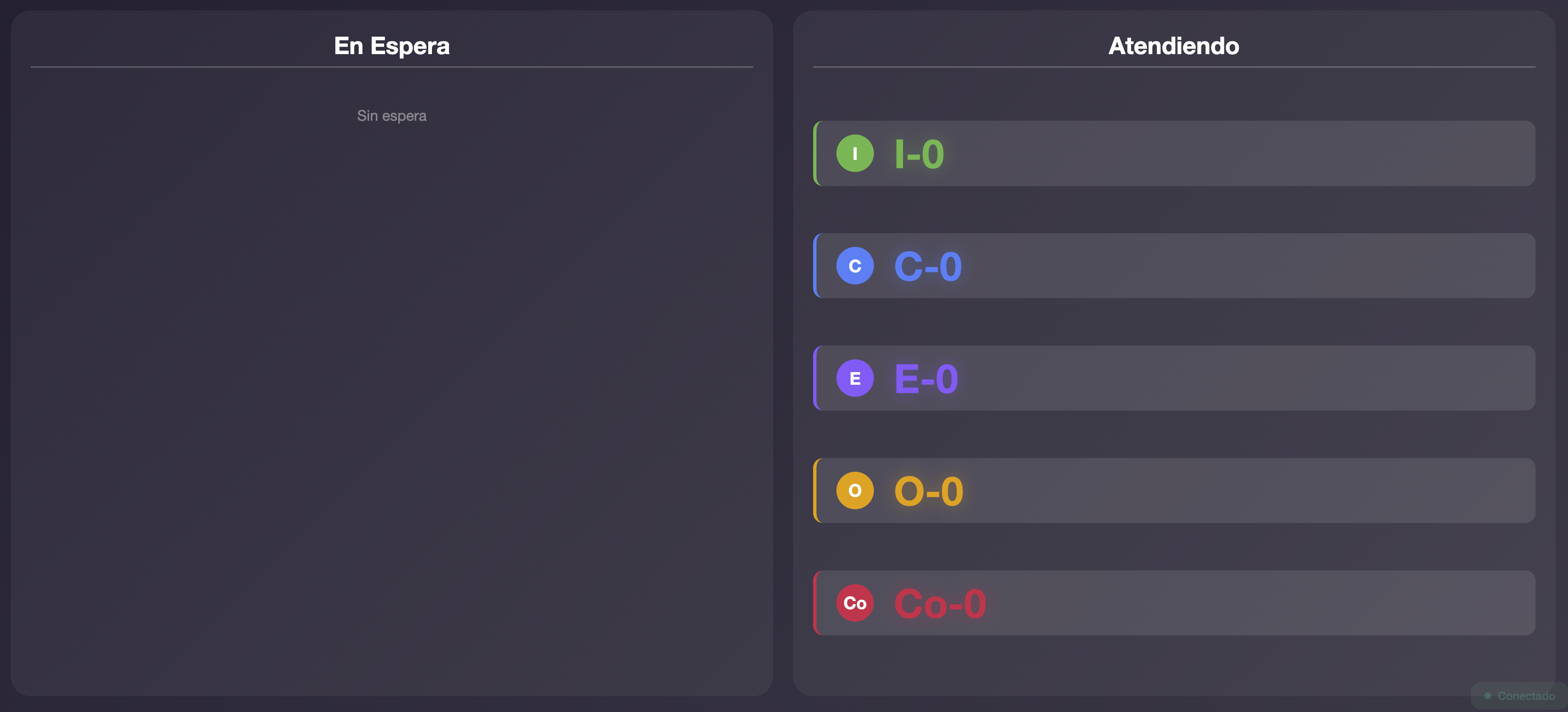This screenshot has height=712, width=1568.
Task: Click the En Espera panel heading
Action: [392, 46]
